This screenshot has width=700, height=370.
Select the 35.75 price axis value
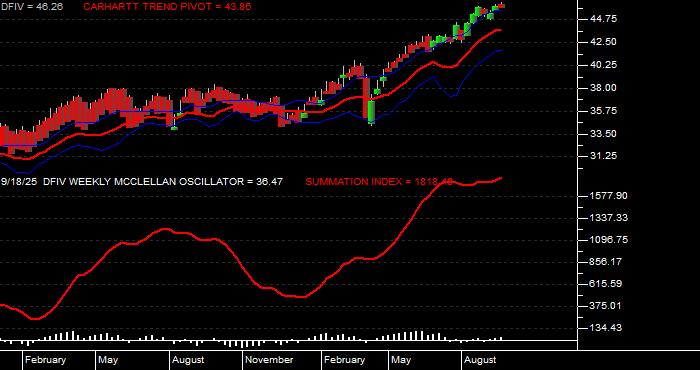(603, 111)
